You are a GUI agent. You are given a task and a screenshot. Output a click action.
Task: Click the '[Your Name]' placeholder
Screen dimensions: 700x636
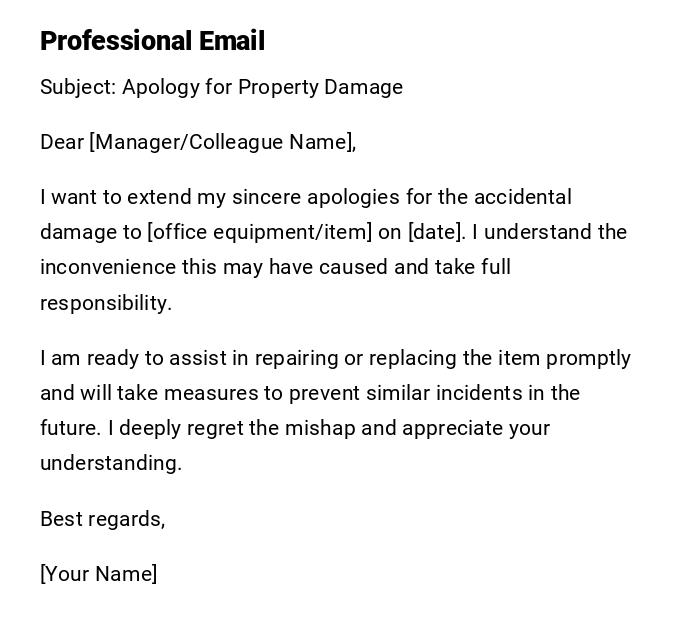click(98, 574)
